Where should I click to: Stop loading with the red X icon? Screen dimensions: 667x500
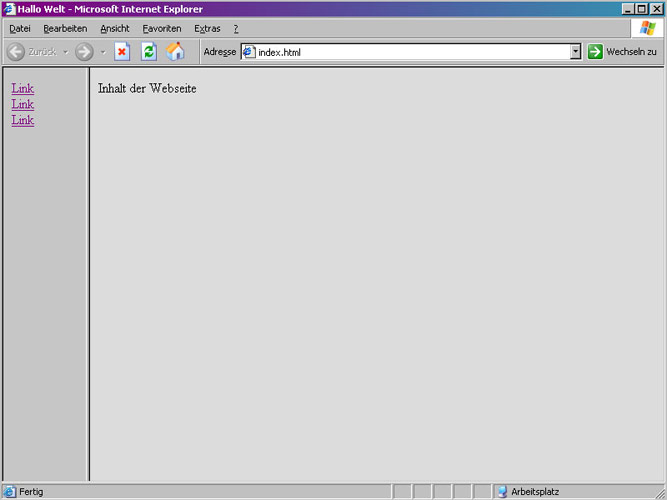pyautogui.click(x=122, y=52)
